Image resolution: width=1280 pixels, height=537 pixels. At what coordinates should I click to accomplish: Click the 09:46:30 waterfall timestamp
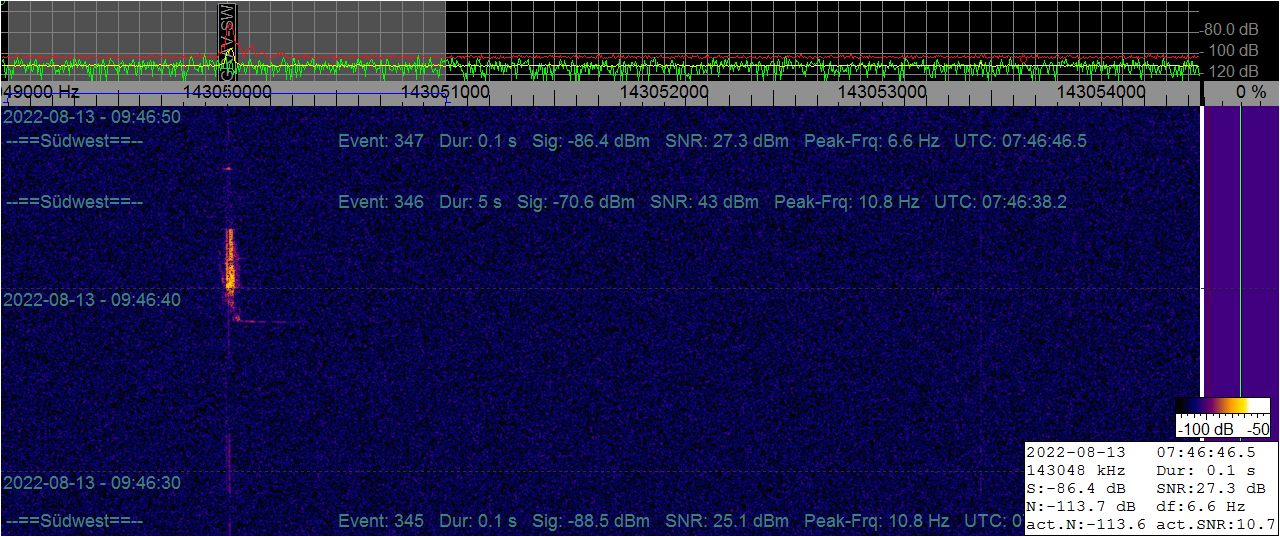click(93, 483)
